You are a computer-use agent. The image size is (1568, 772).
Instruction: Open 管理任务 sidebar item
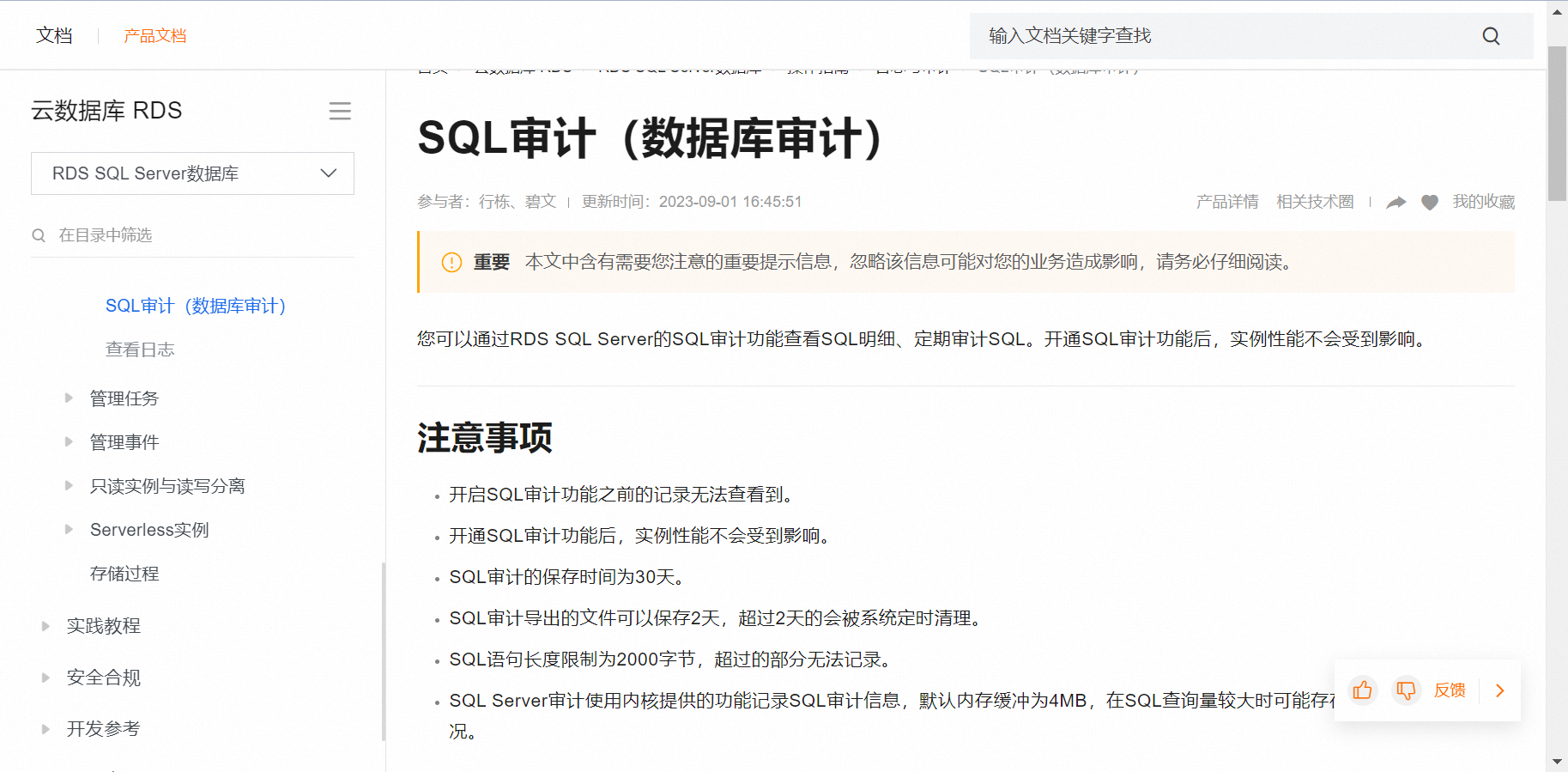point(124,398)
